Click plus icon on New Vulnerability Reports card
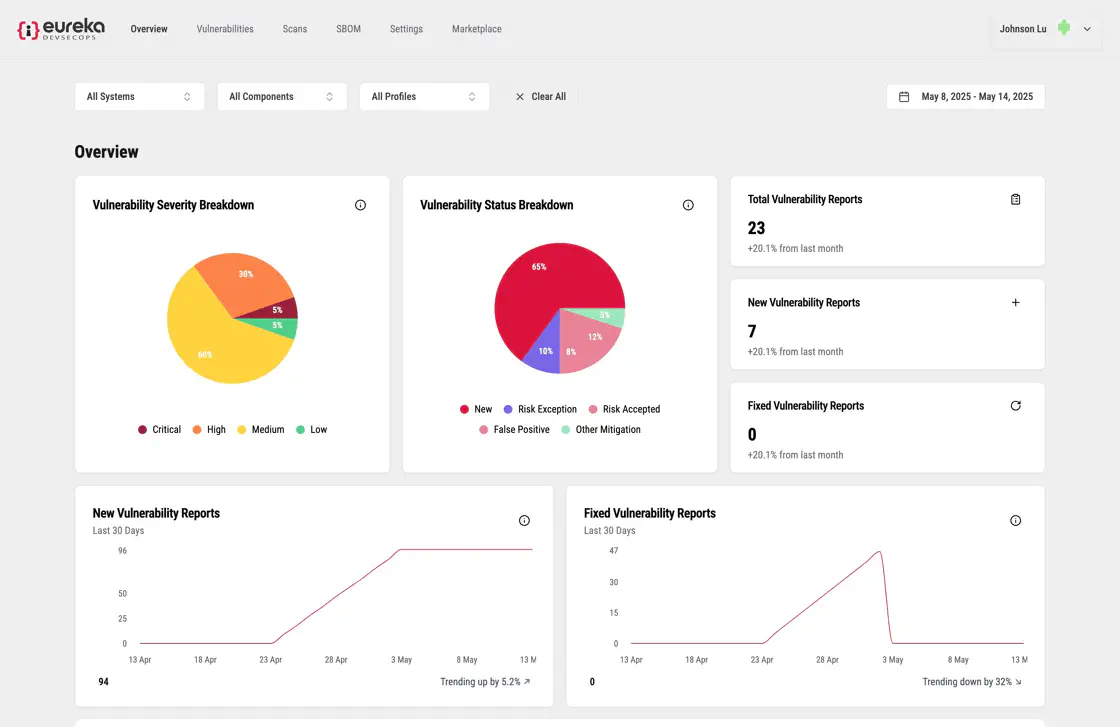The height and width of the screenshot is (727, 1120). point(1016,302)
